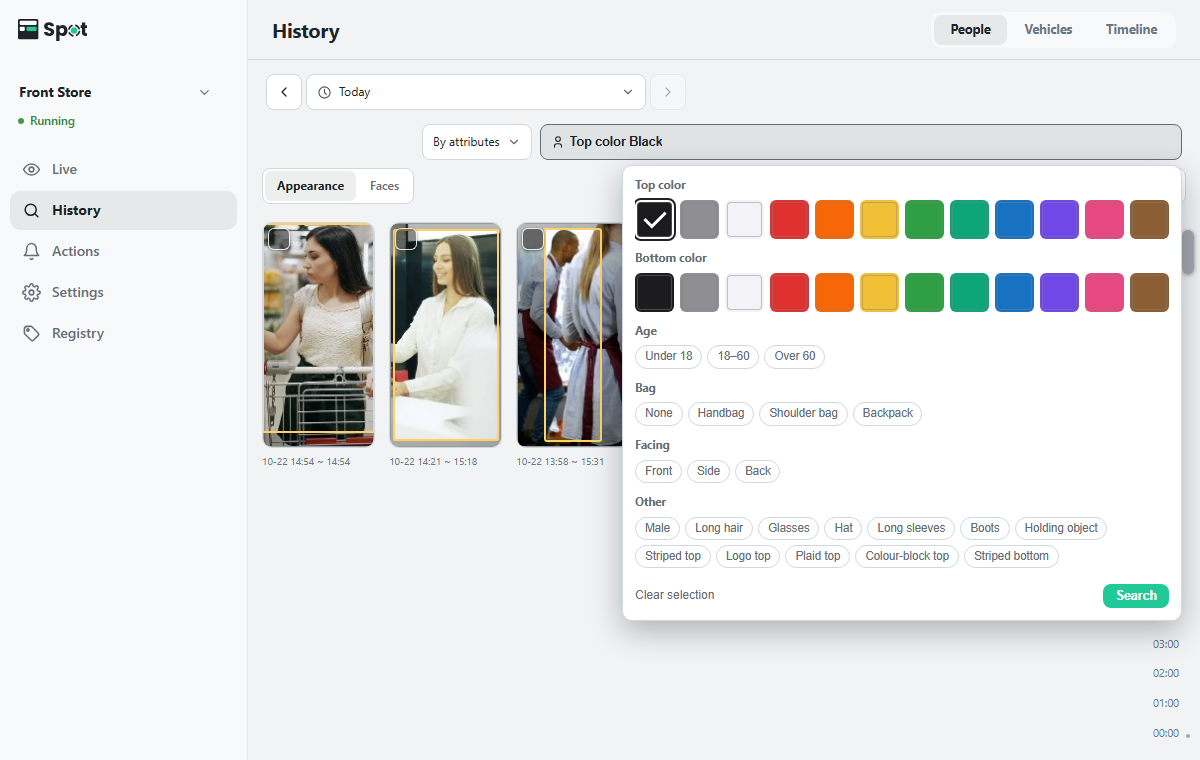Pick yellow Bottom color swatch
This screenshot has height=760, width=1200.
pyautogui.click(x=879, y=292)
